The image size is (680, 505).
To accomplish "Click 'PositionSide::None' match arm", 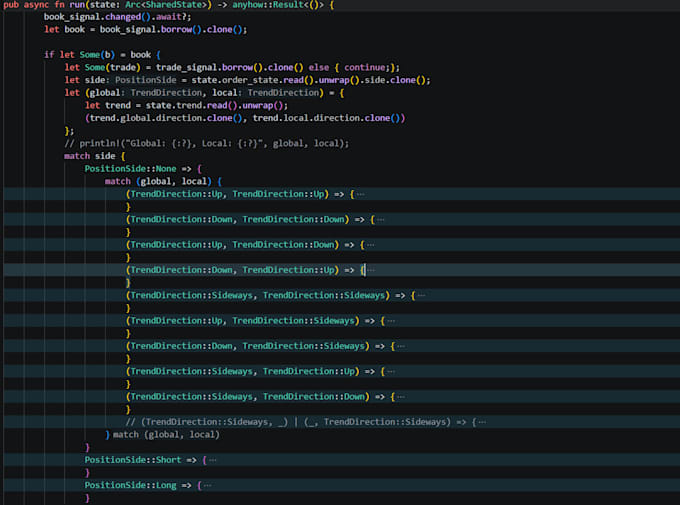I will point(131,169).
